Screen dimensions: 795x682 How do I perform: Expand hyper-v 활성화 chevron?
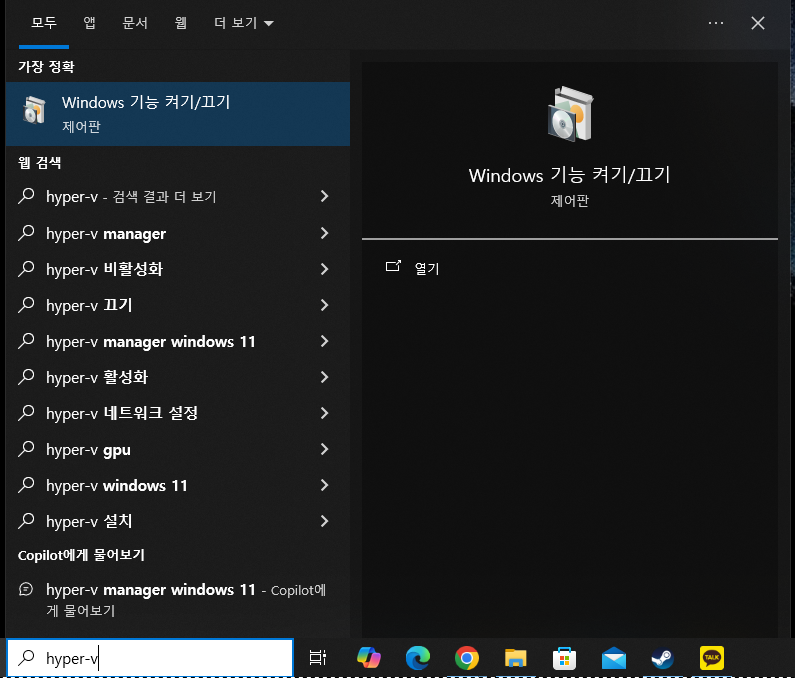(x=324, y=377)
